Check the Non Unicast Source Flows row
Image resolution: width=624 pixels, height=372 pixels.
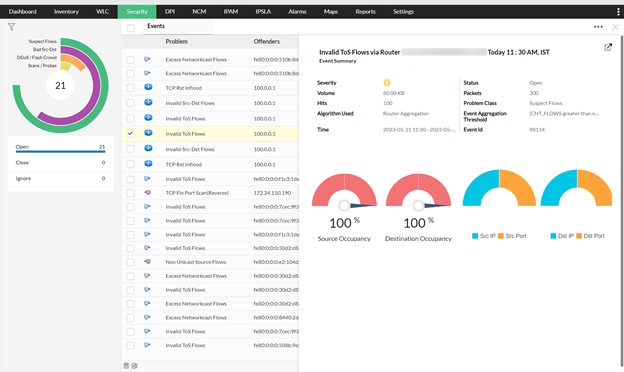coord(130,262)
